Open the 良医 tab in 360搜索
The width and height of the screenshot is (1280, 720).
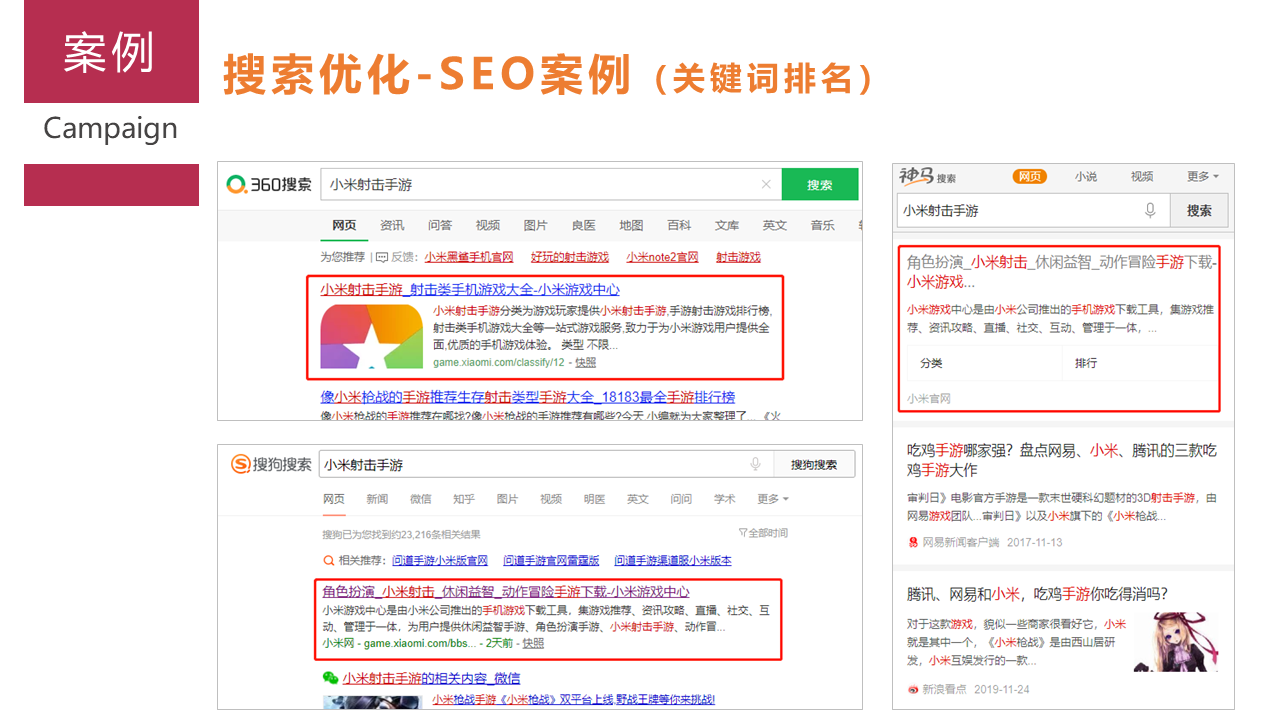[x=583, y=225]
